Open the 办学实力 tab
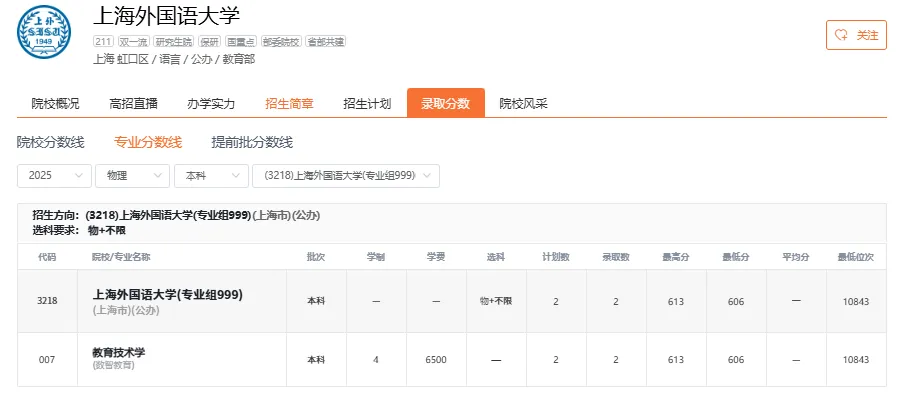The height and width of the screenshot is (405, 903). pyautogui.click(x=211, y=104)
